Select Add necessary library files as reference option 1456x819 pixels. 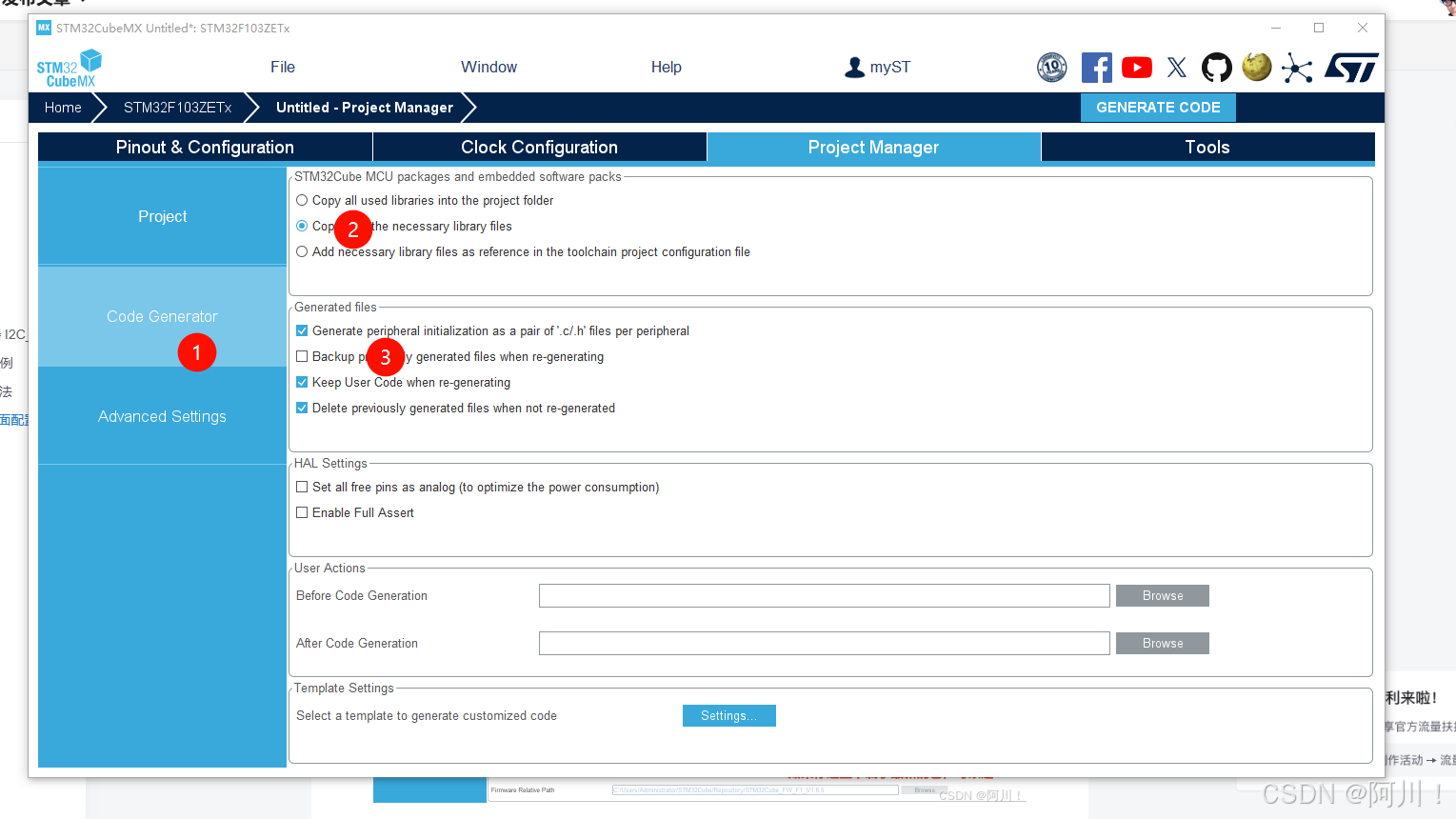point(302,251)
